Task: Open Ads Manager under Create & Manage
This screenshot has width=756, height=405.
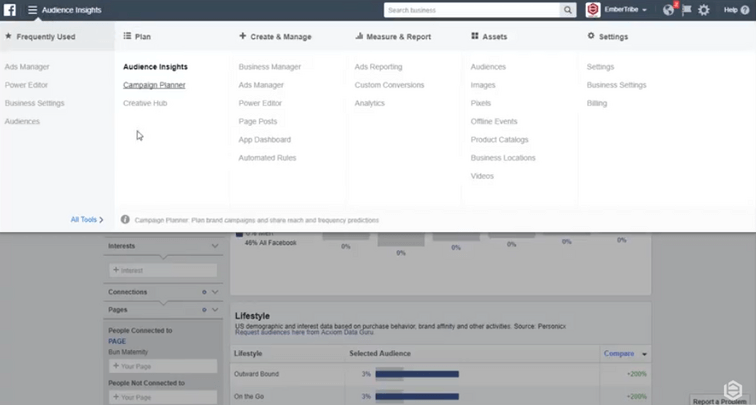Action: point(261,85)
